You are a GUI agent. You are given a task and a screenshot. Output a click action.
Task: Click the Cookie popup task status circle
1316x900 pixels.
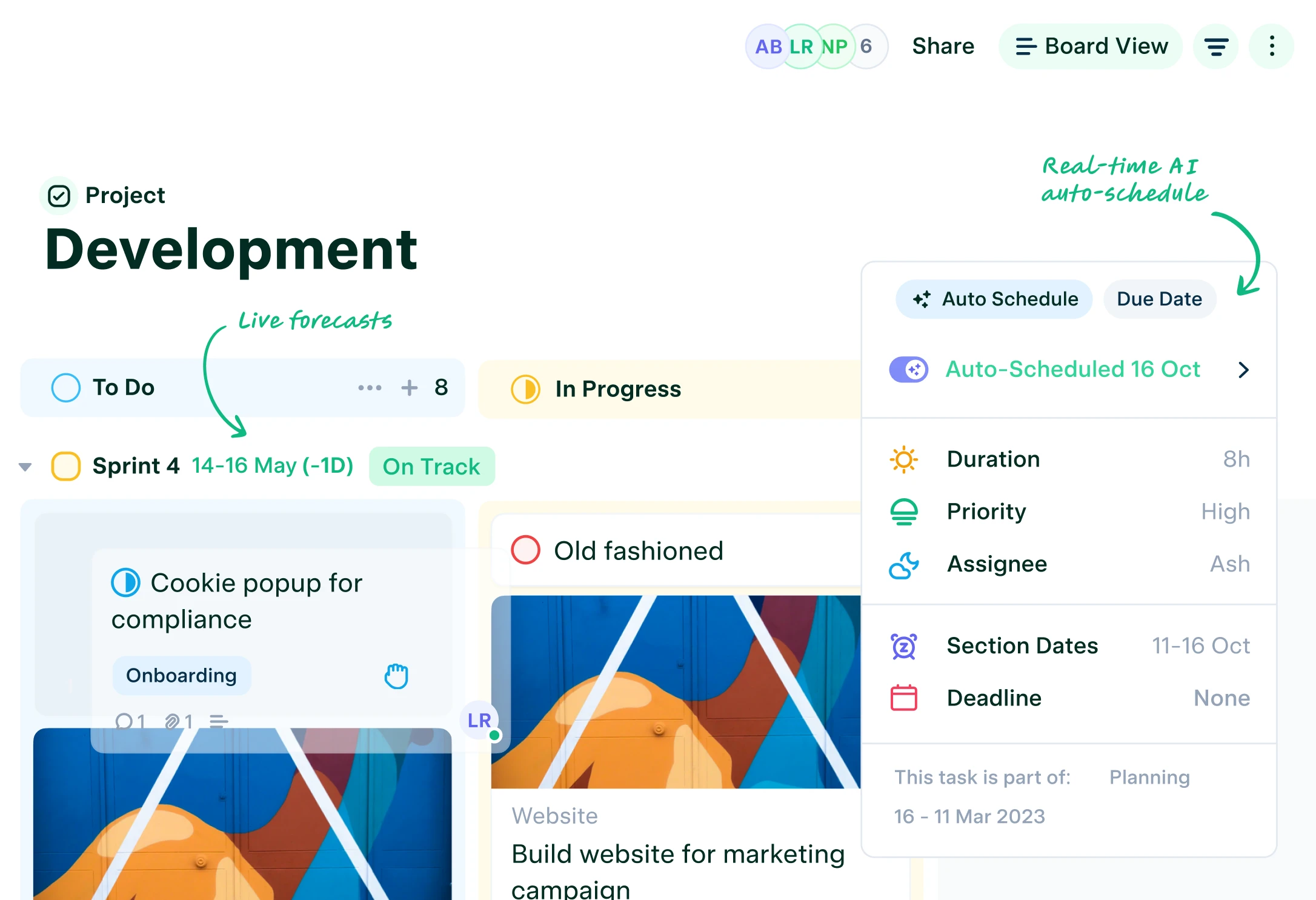click(x=127, y=583)
